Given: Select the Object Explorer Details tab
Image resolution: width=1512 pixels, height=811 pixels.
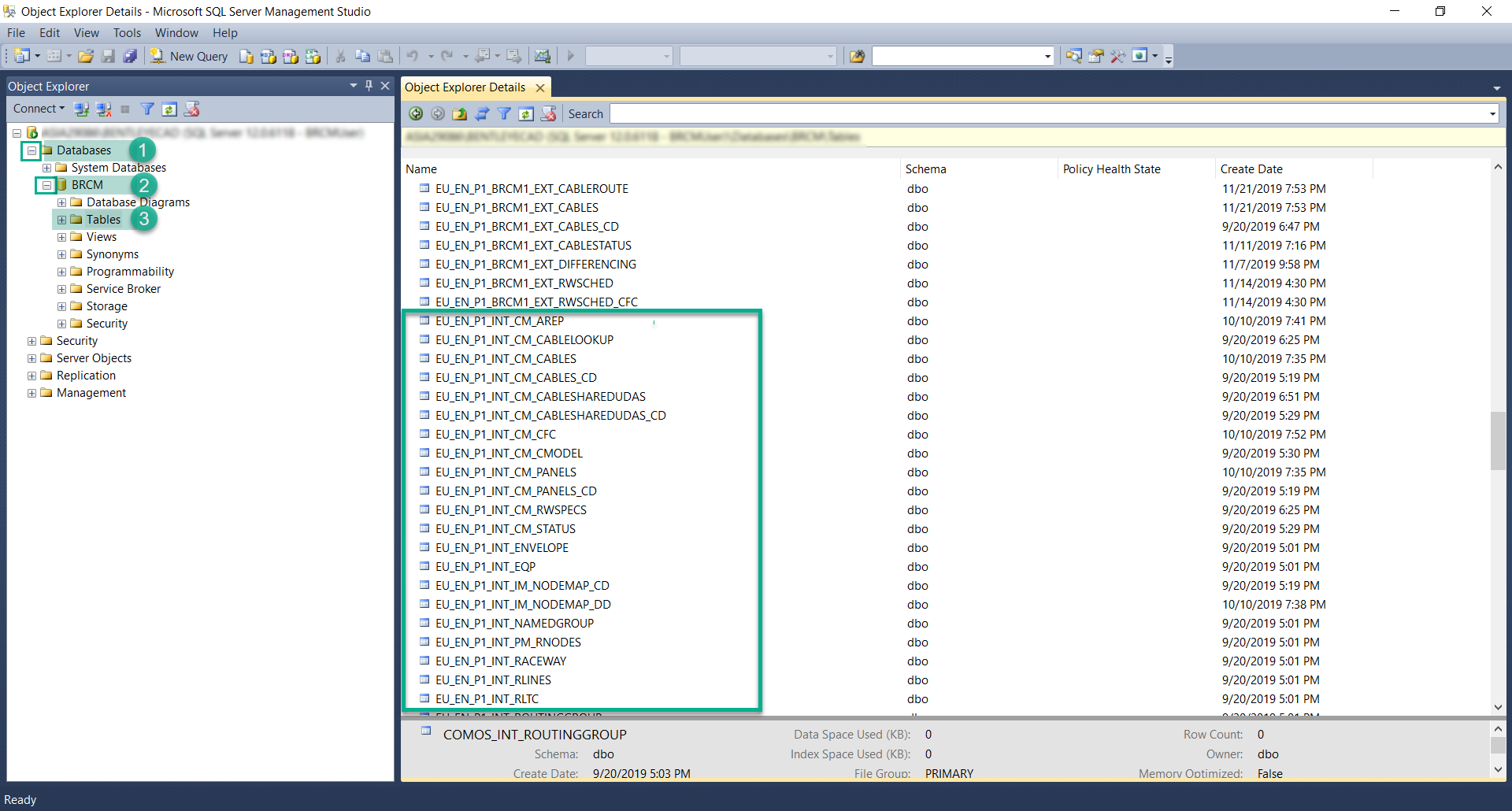Looking at the screenshot, I should tap(465, 87).
